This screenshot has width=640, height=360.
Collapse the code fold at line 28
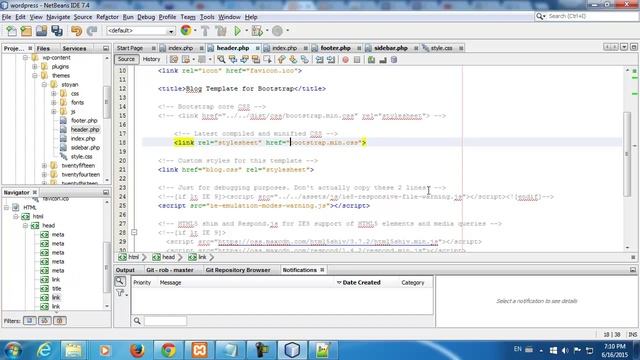click(x=134, y=232)
